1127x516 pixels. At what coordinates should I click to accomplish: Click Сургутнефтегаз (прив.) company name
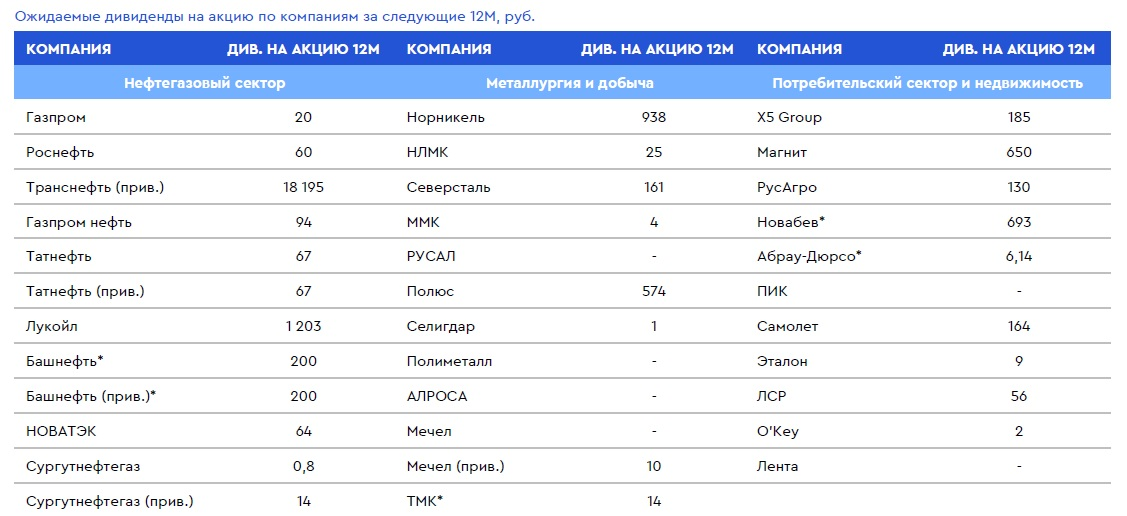tap(109, 502)
